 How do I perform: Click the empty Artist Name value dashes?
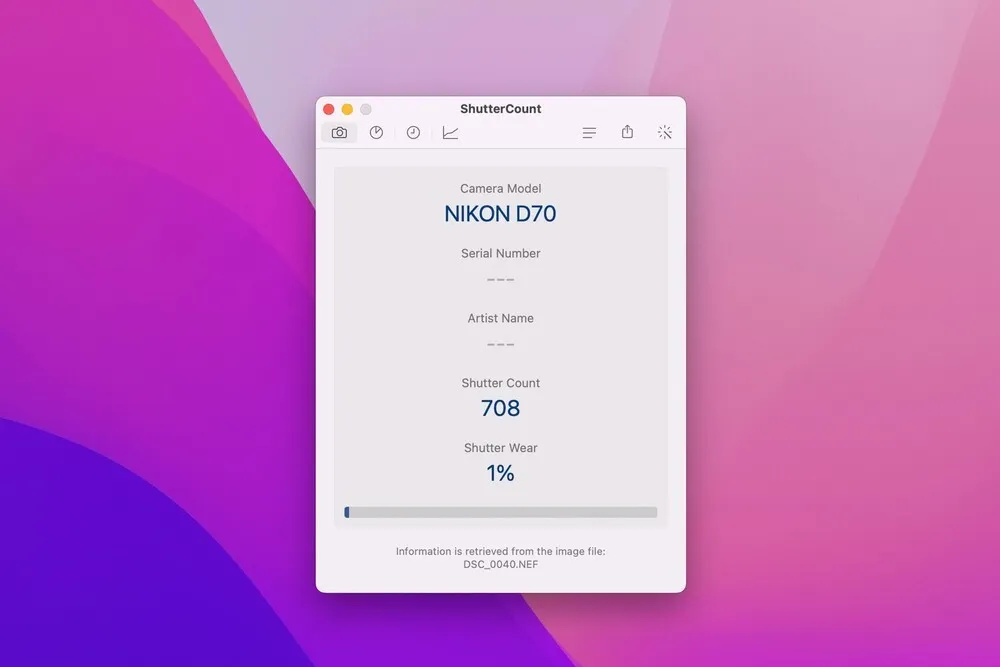coord(500,345)
